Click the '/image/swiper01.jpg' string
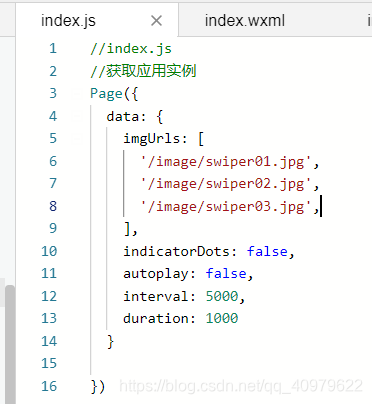372x404 pixels. coord(226,162)
